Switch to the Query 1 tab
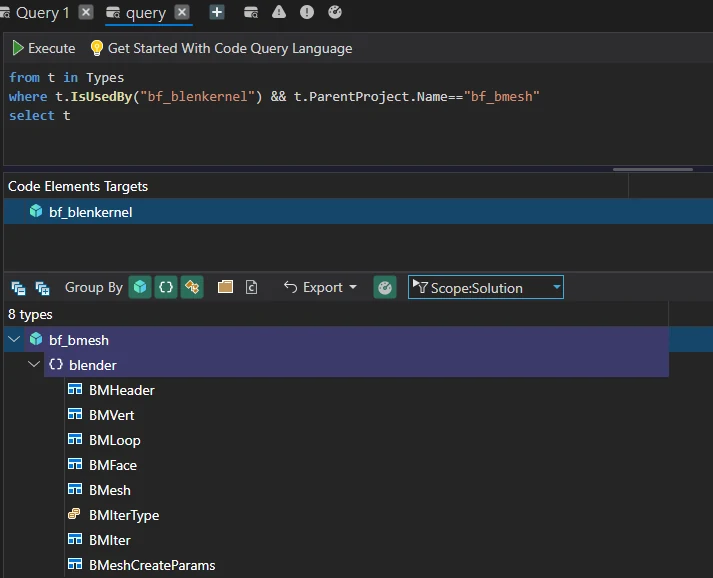 coord(42,13)
